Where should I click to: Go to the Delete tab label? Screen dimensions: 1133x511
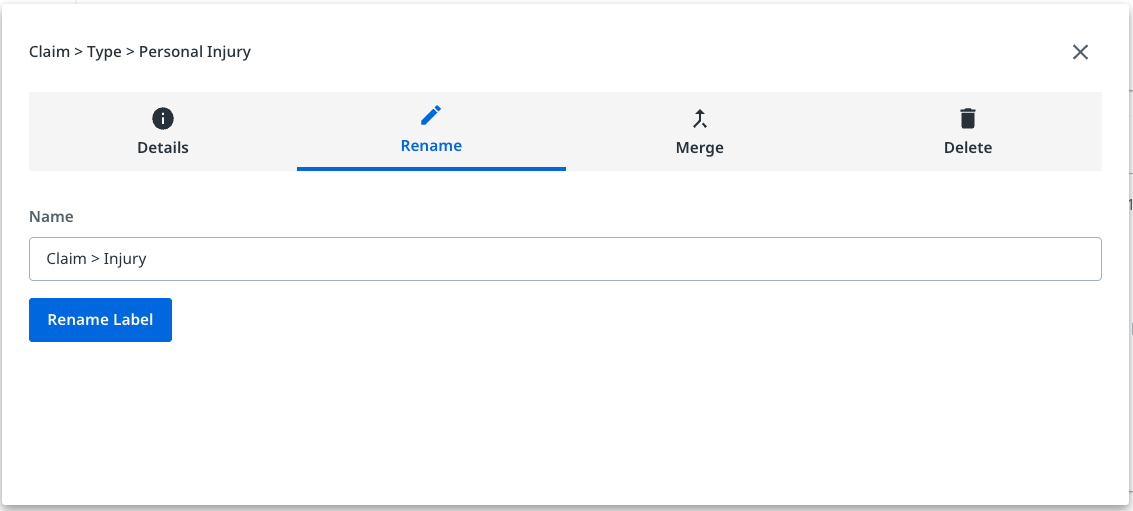click(967, 148)
